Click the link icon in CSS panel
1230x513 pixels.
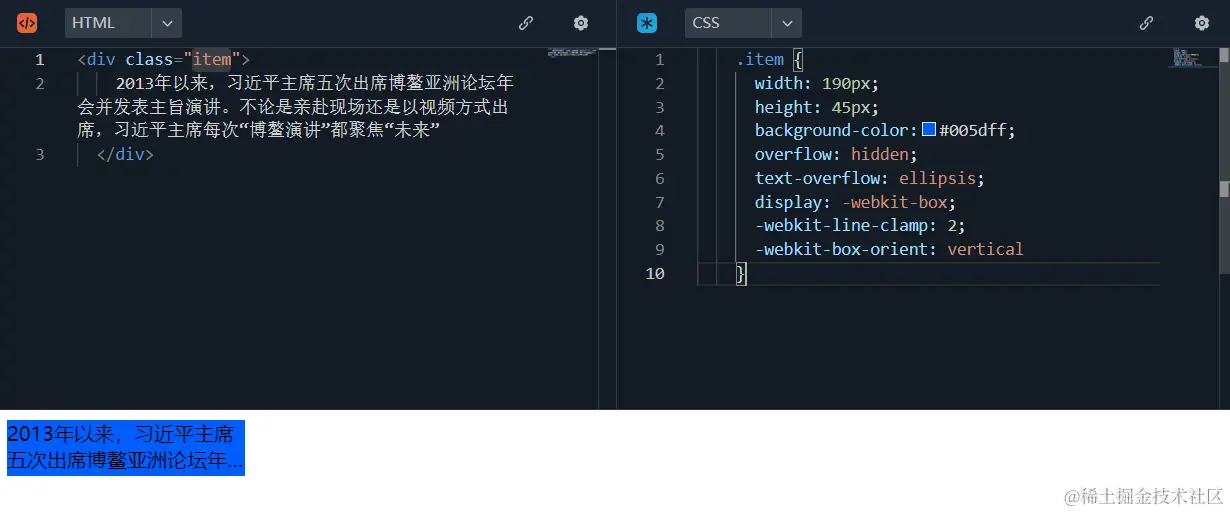tap(1147, 23)
